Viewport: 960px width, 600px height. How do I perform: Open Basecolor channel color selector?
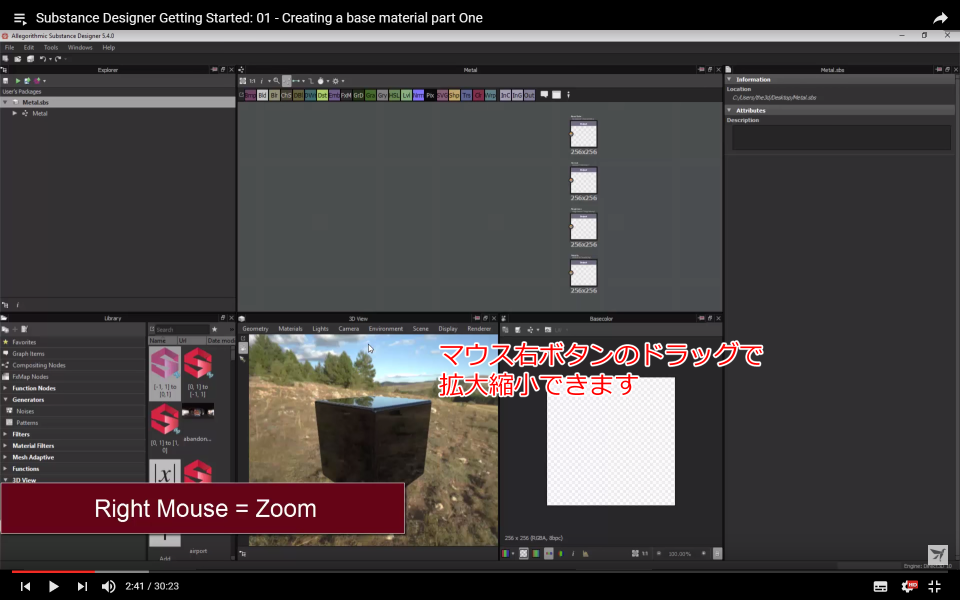tap(508, 553)
